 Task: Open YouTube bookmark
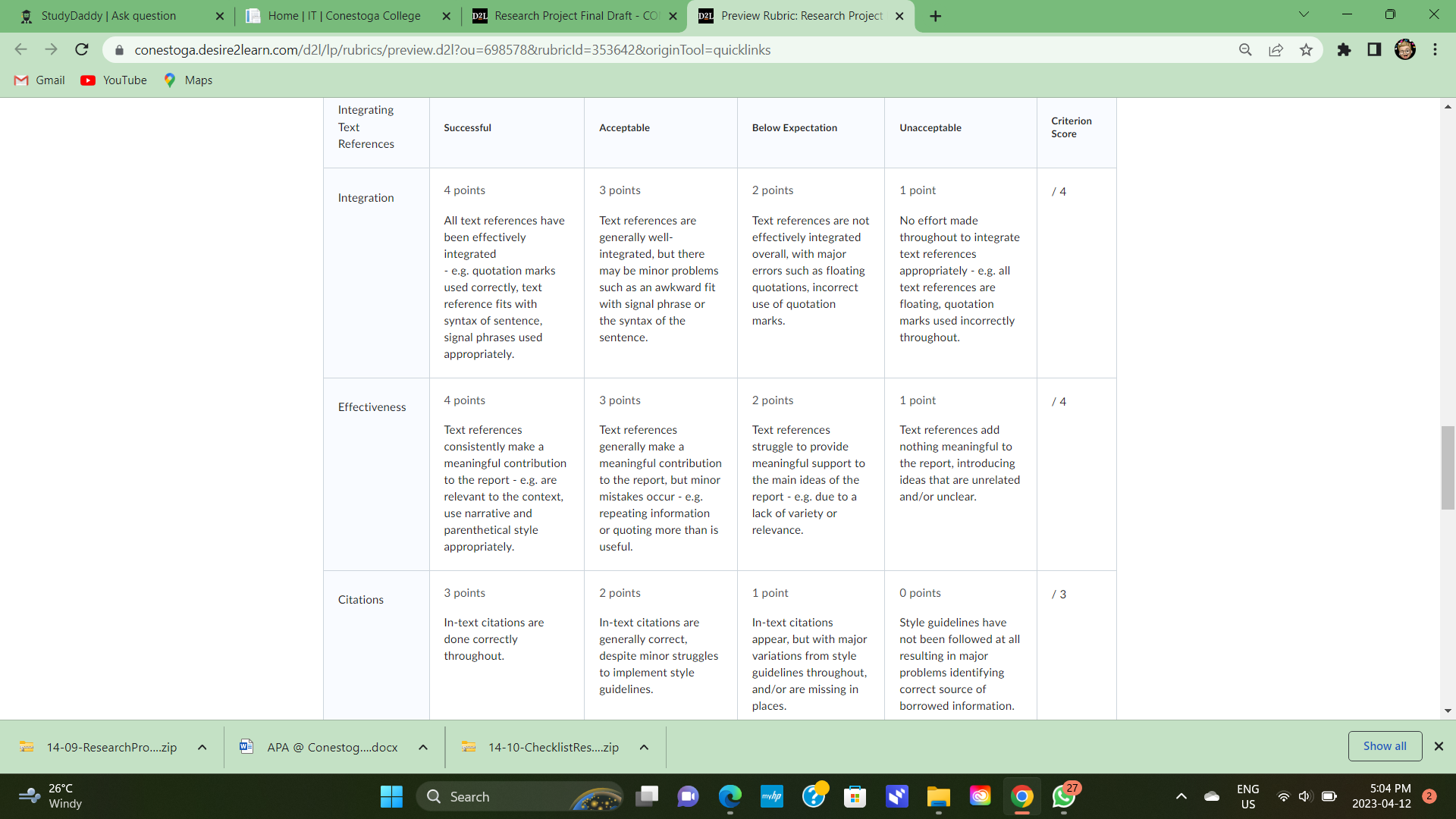[114, 80]
